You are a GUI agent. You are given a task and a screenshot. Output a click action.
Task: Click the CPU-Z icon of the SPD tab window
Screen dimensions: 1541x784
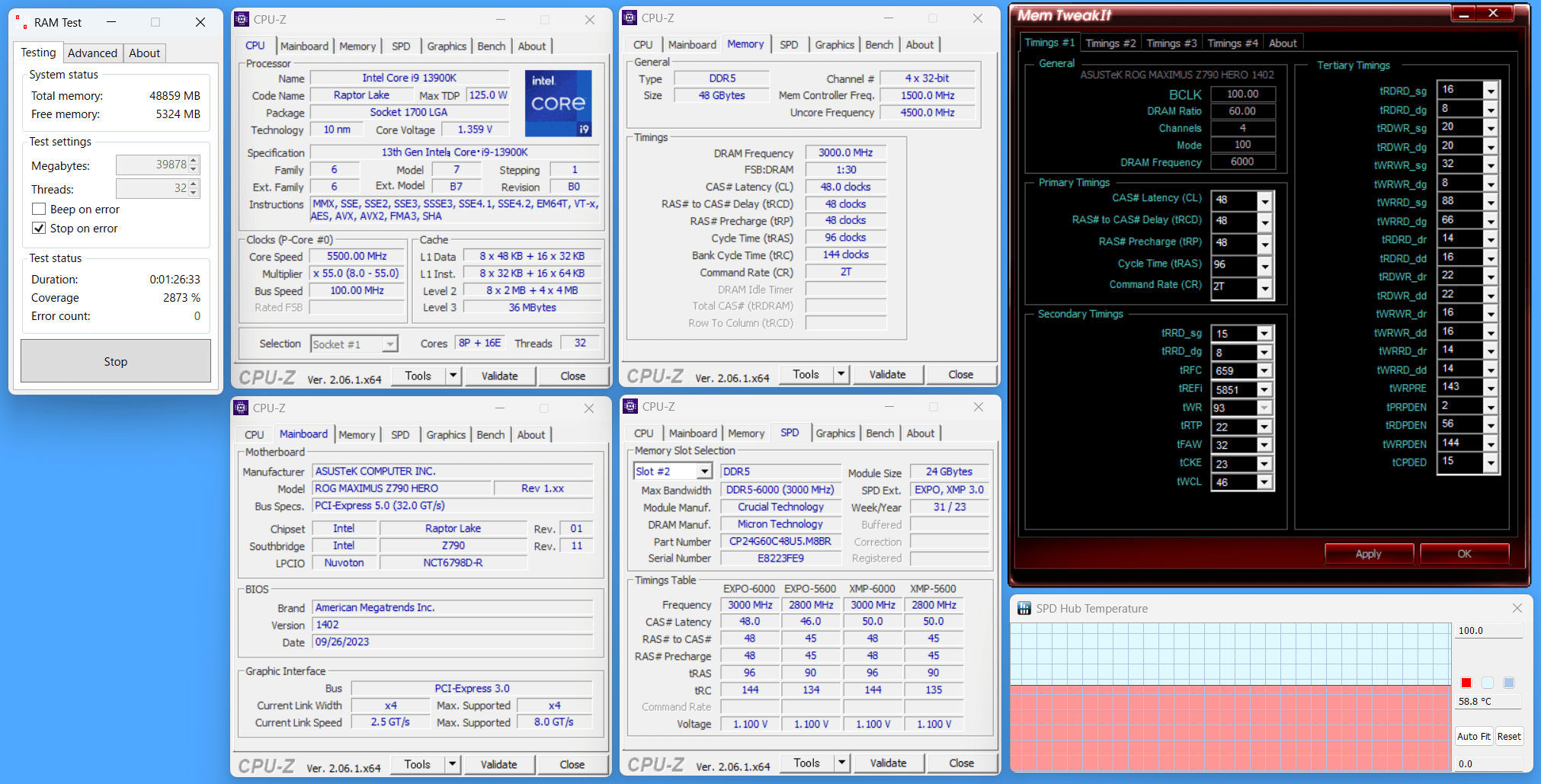coord(630,406)
